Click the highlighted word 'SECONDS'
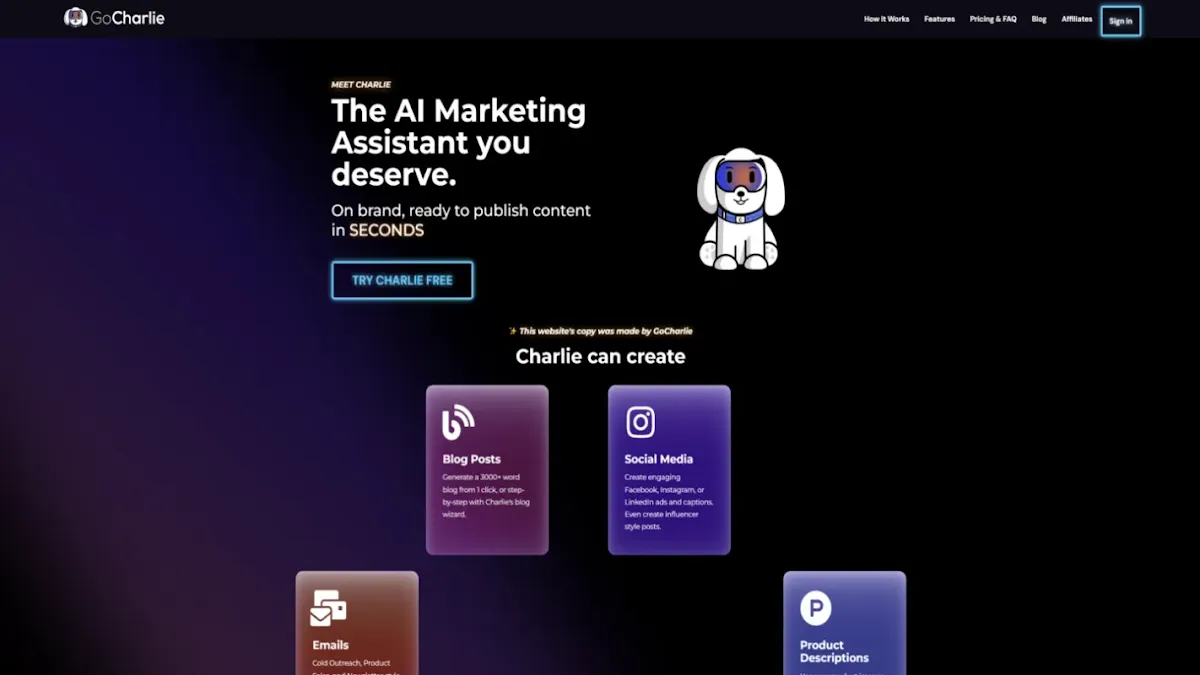1200x675 pixels. click(x=386, y=230)
